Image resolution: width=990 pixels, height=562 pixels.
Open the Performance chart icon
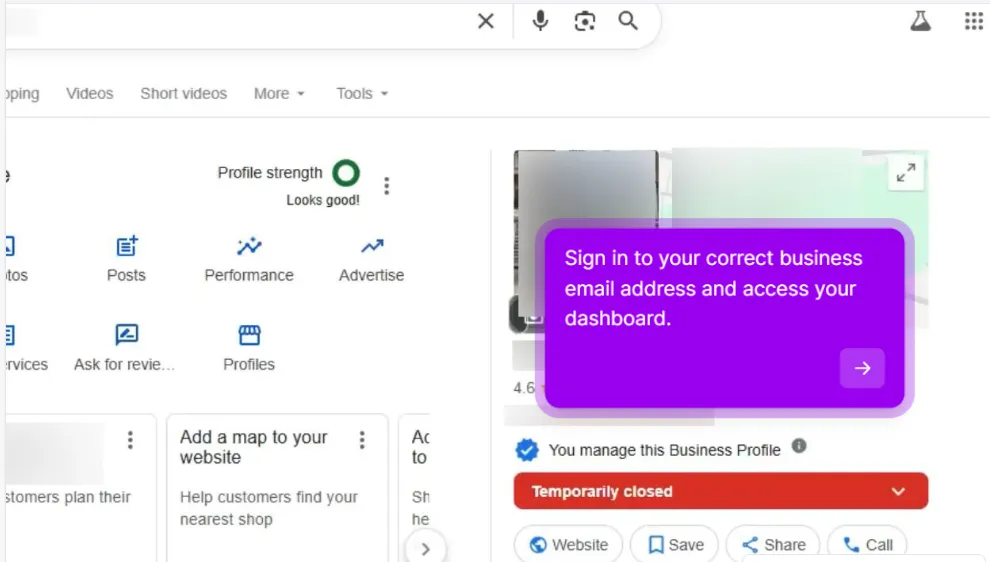(249, 246)
